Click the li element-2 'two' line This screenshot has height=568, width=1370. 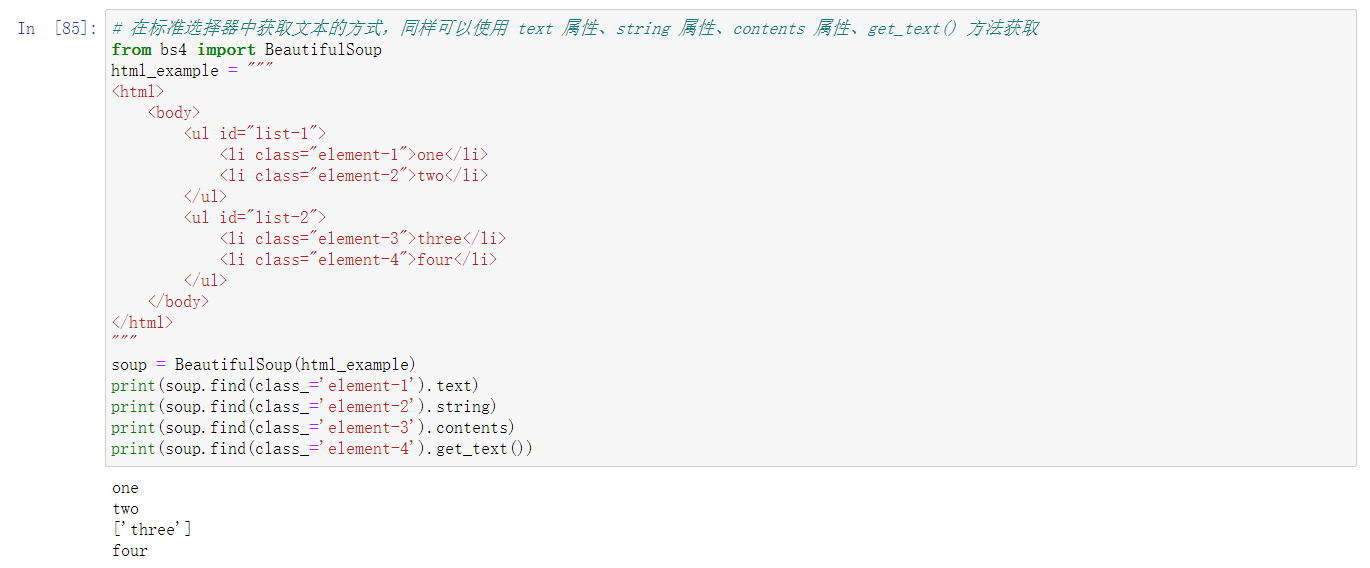[x=354, y=175]
